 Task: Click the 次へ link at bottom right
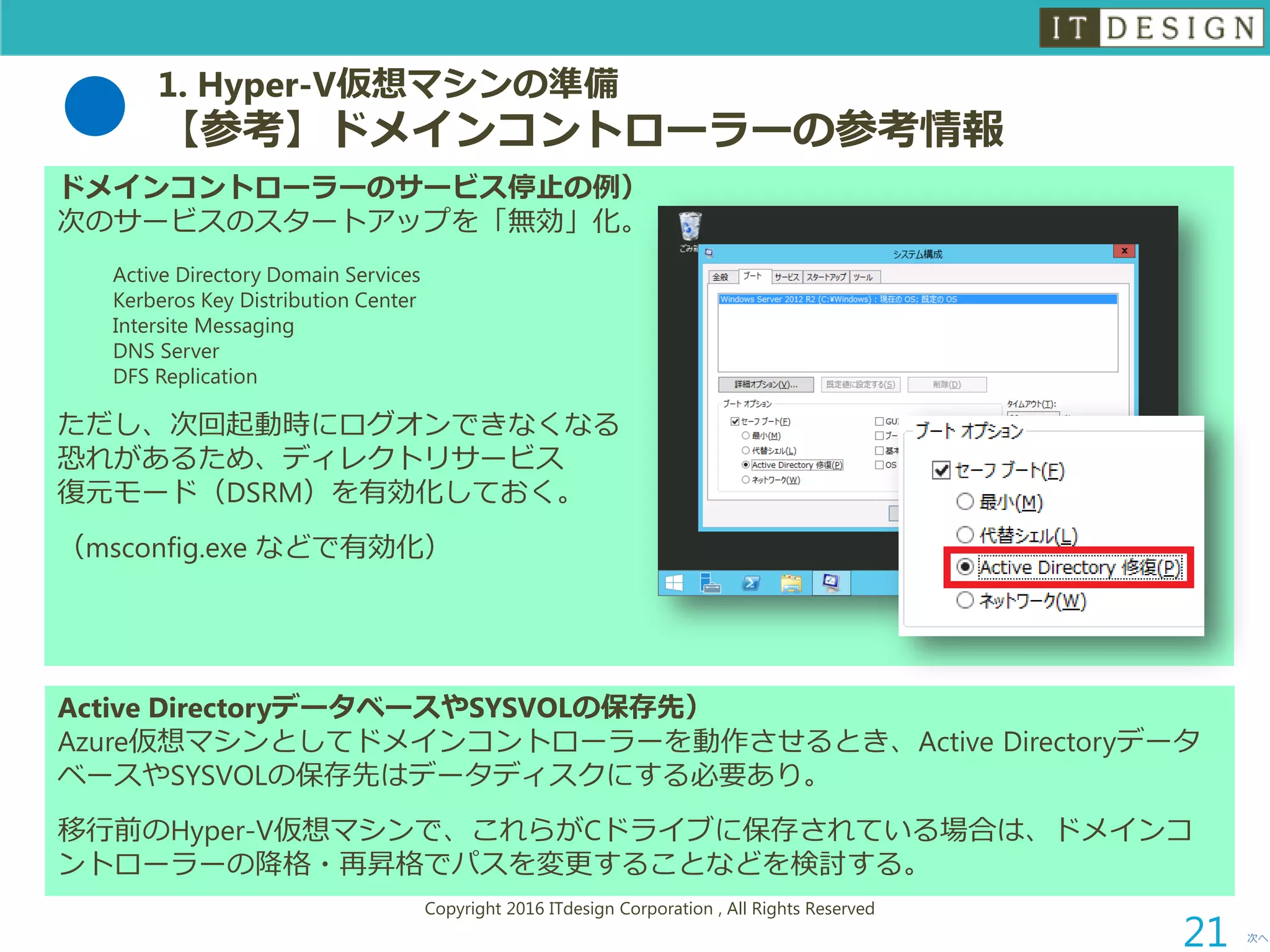click(x=1257, y=938)
